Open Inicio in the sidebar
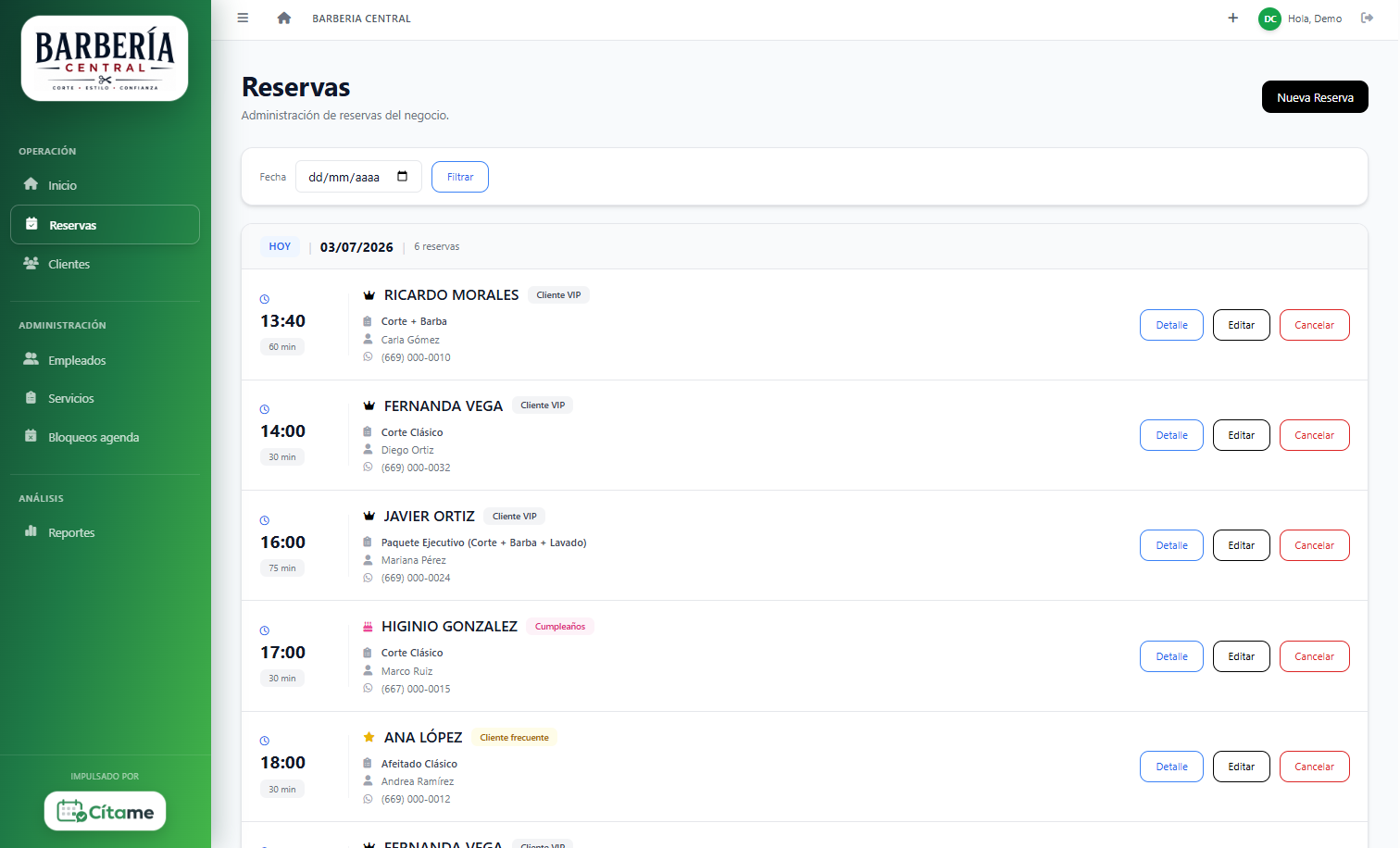This screenshot has height=848, width=1400. tap(105, 185)
